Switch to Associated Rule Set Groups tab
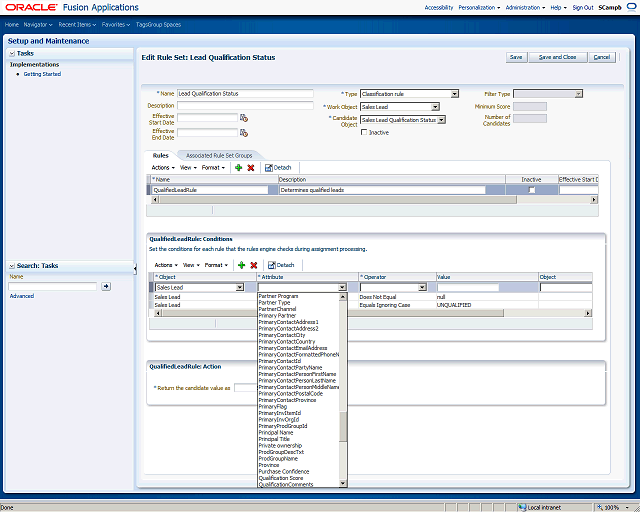 (x=219, y=156)
